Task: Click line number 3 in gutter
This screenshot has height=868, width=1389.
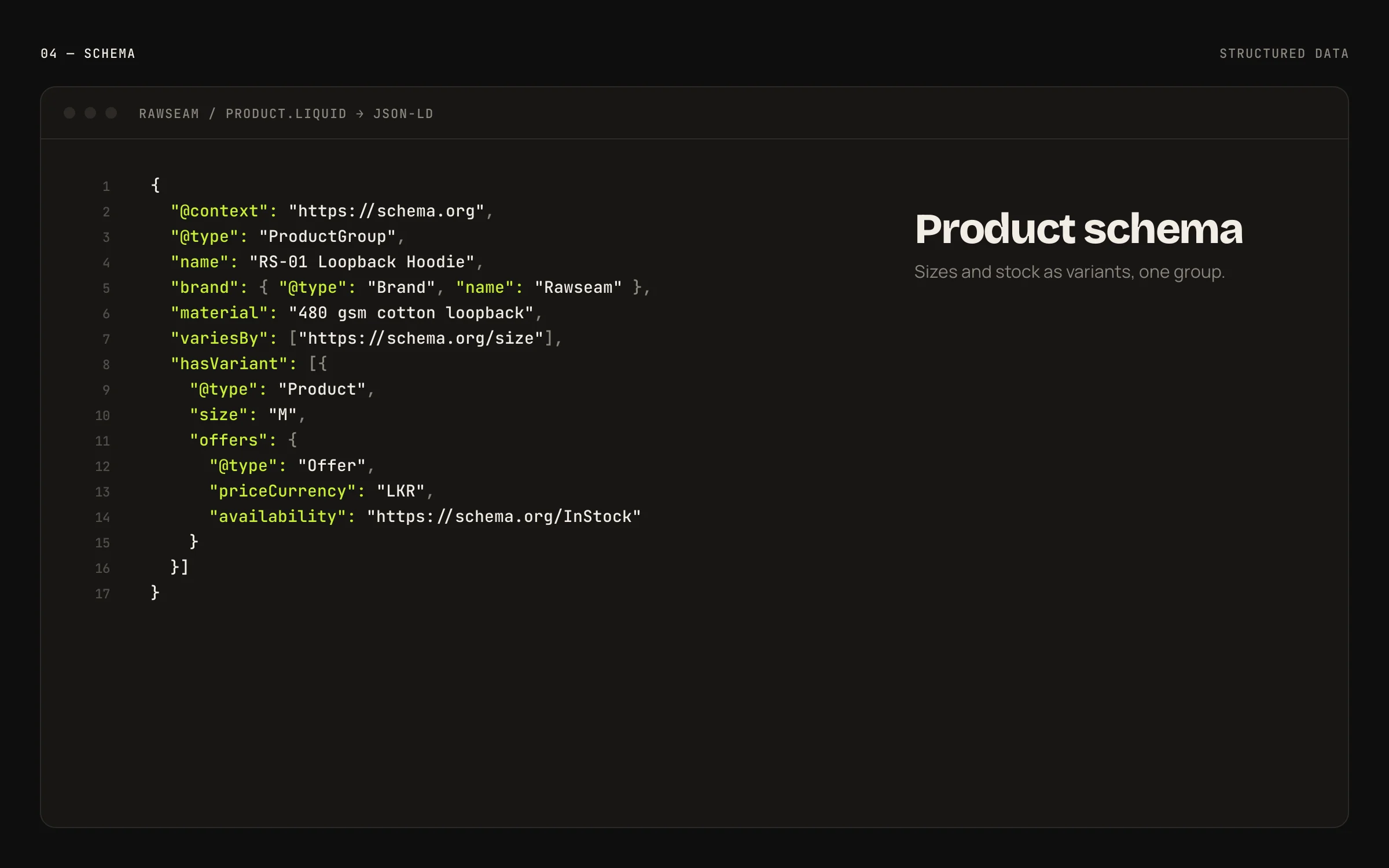Action: coord(106,237)
